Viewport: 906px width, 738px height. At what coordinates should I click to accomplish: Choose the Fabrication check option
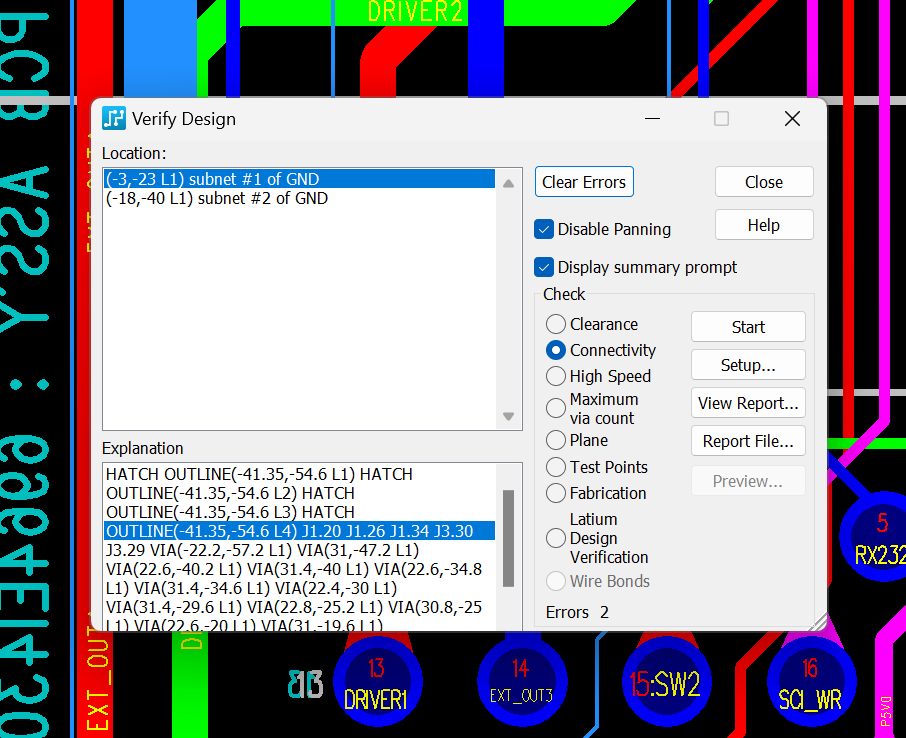point(556,493)
